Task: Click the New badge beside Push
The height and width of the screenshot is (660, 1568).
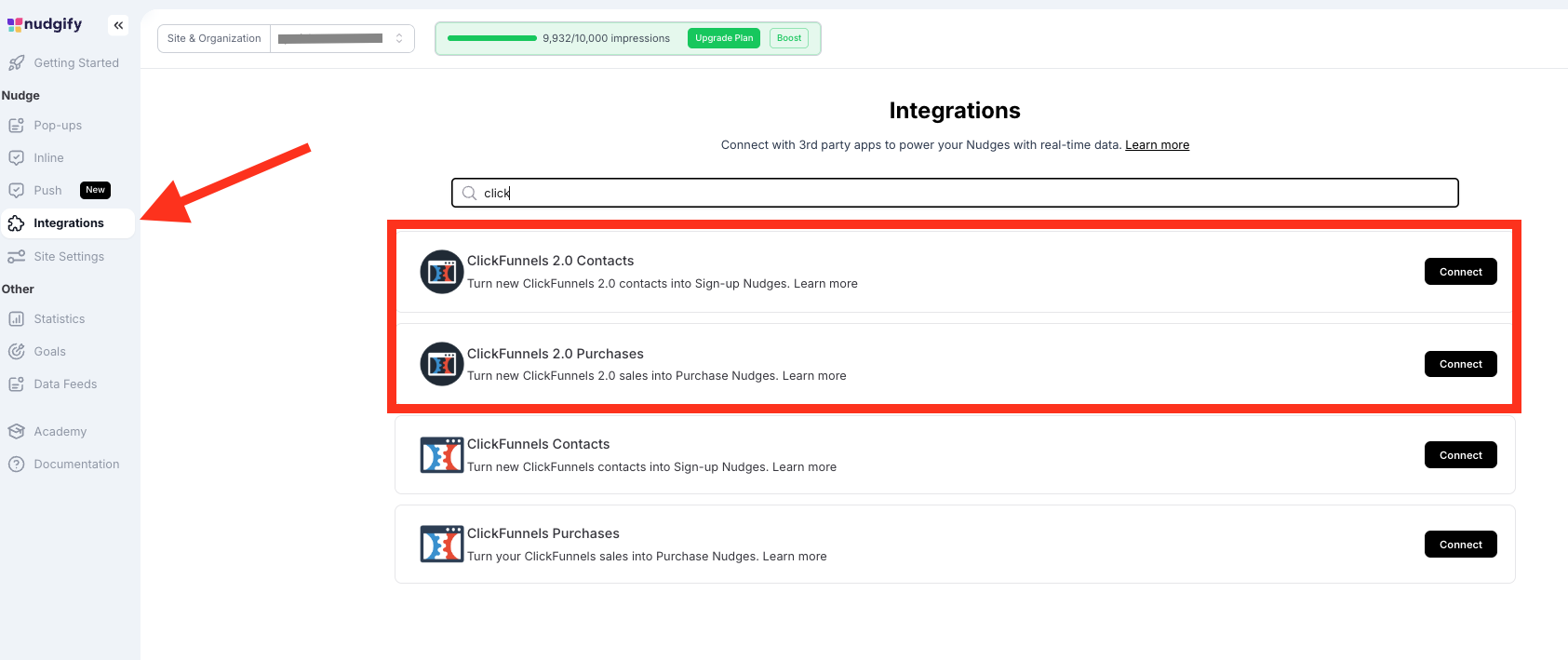Action: click(x=95, y=190)
